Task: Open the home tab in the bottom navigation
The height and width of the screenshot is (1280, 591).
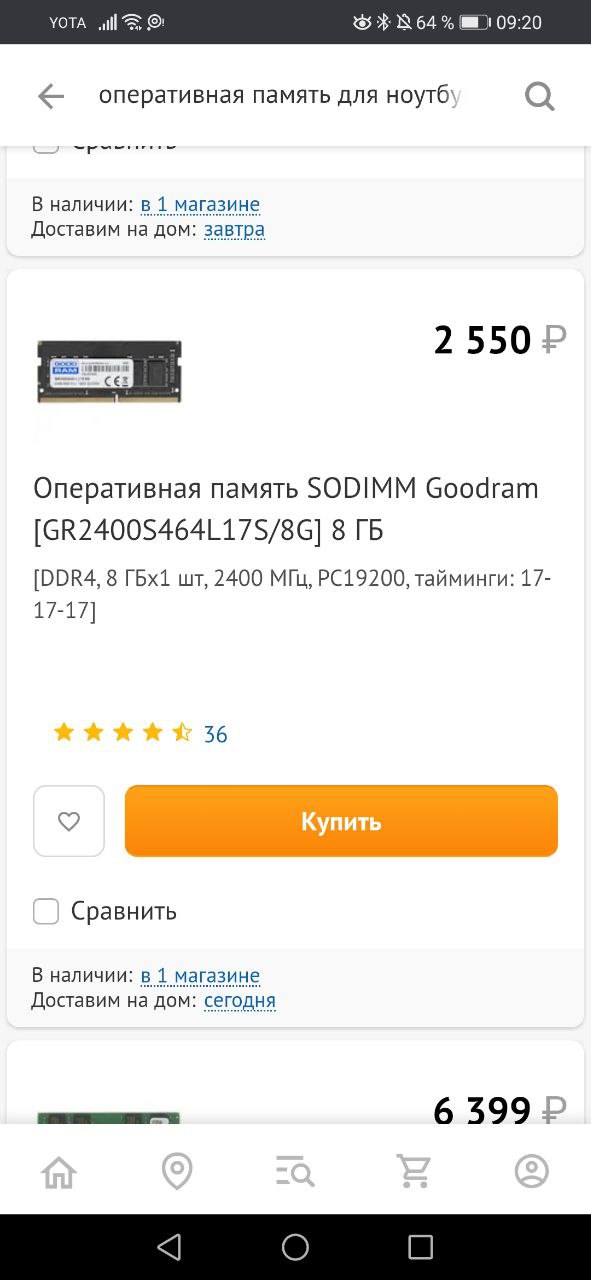Action: tap(59, 1171)
